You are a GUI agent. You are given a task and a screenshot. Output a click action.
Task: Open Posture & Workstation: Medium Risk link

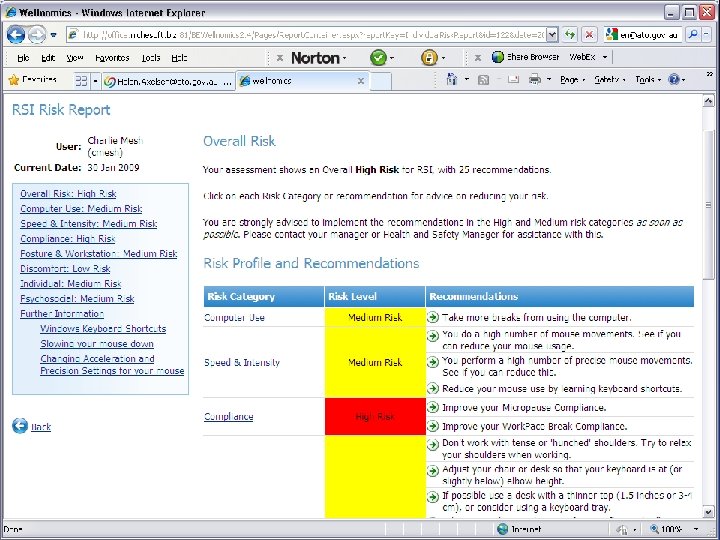click(98, 254)
